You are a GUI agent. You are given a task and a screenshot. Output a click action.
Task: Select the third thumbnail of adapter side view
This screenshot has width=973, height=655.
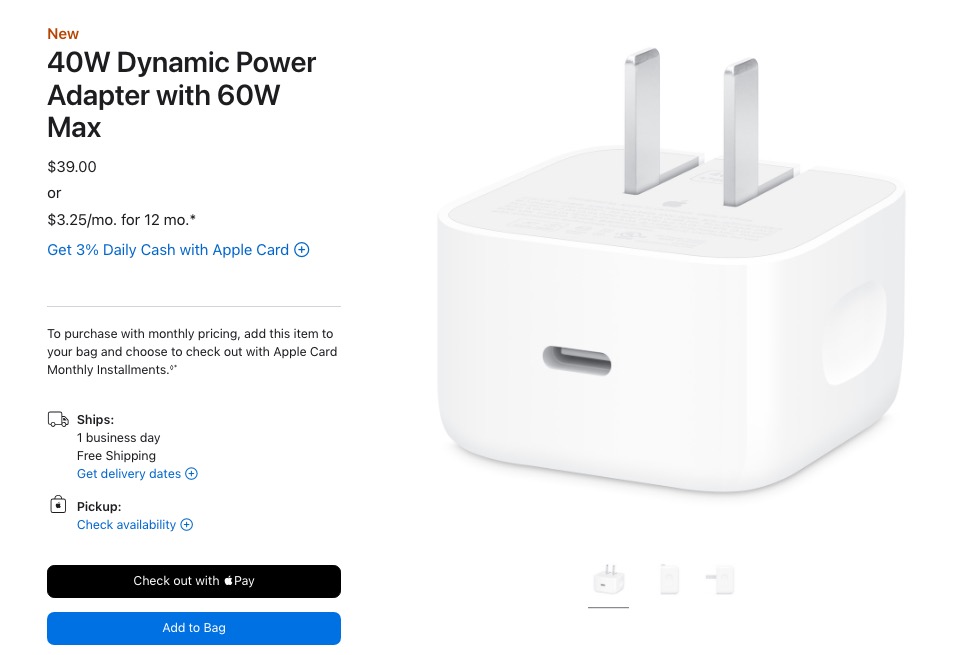[720, 580]
